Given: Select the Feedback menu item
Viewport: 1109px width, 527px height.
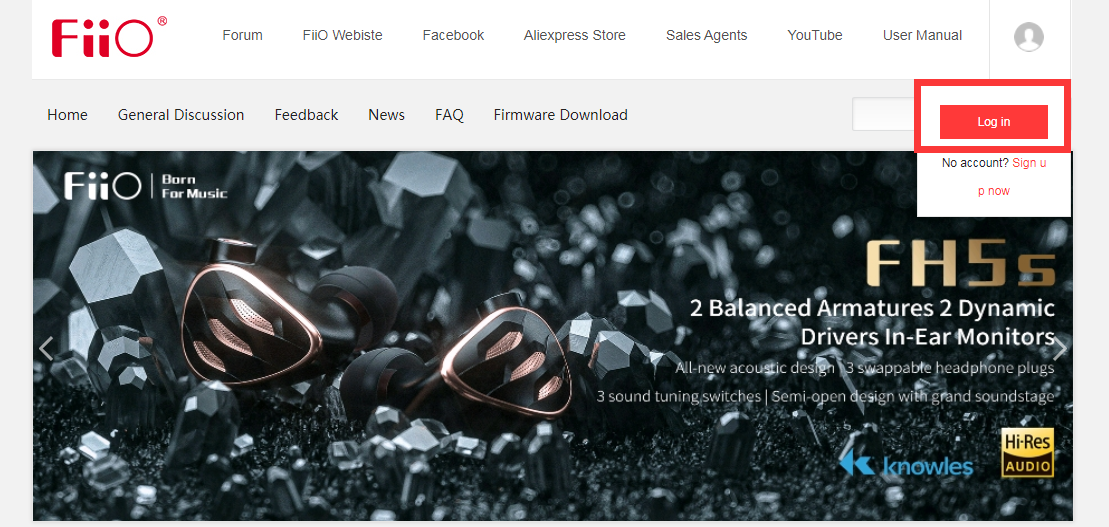Looking at the screenshot, I should point(306,115).
